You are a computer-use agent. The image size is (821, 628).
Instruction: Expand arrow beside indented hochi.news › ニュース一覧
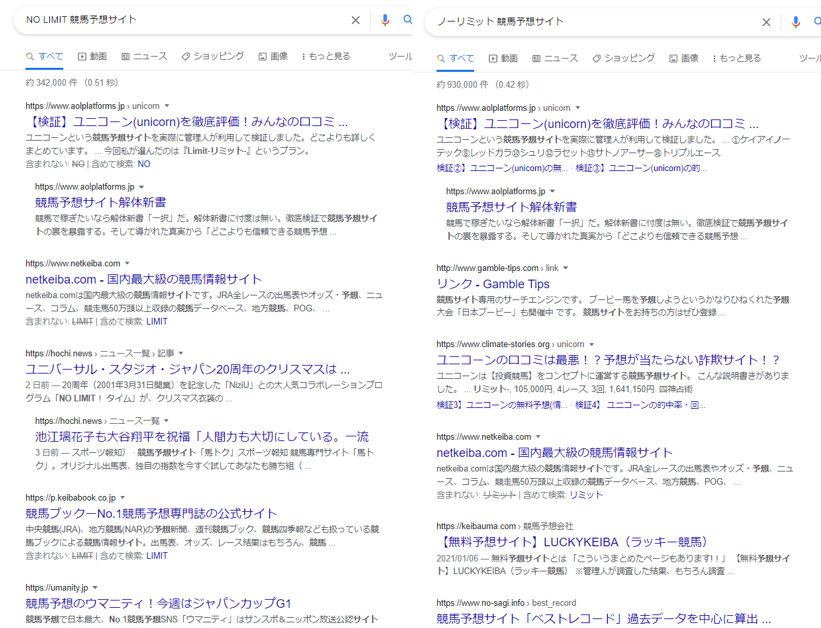point(167,421)
